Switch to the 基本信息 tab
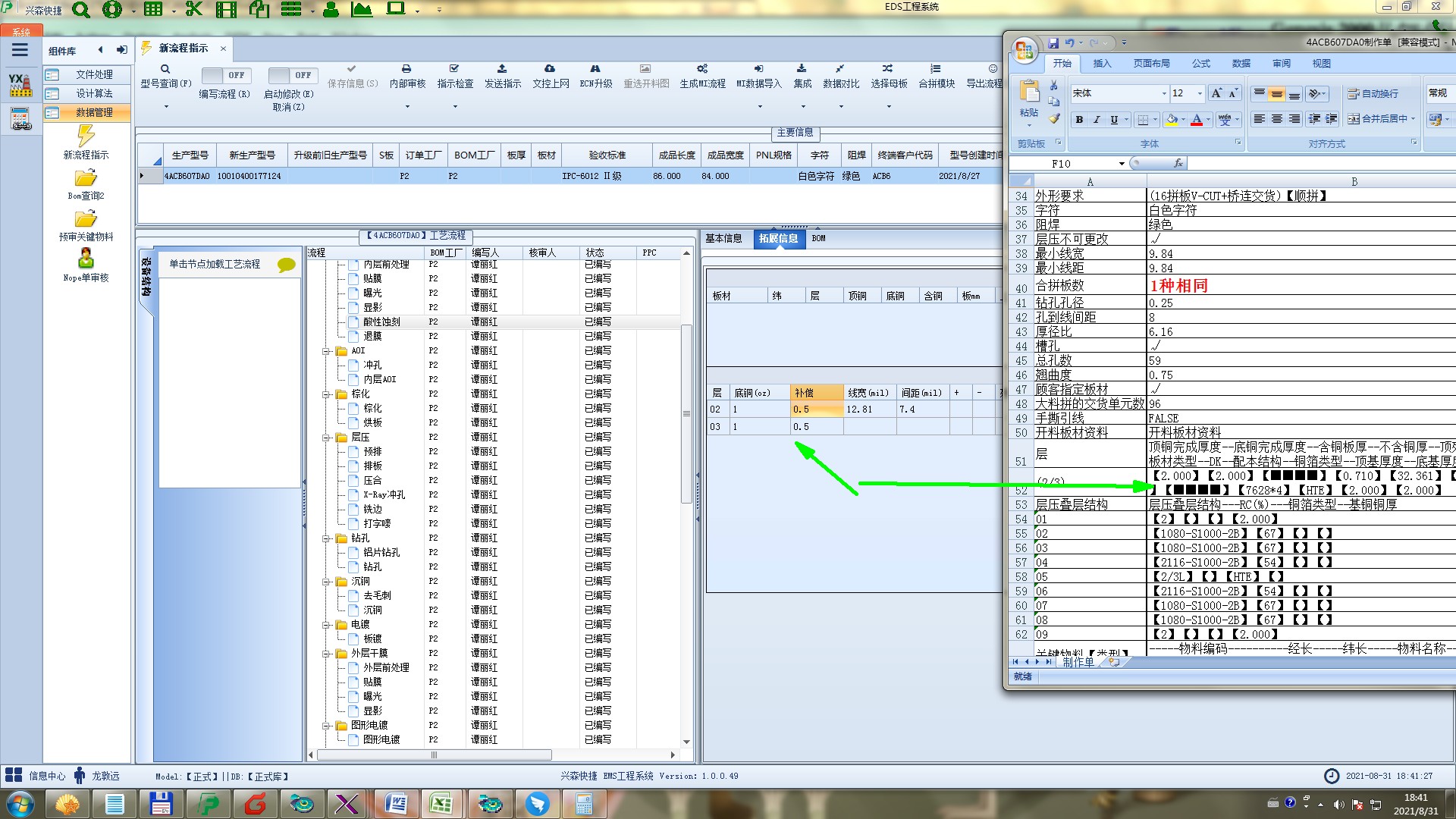The image size is (1456, 819). 723,239
